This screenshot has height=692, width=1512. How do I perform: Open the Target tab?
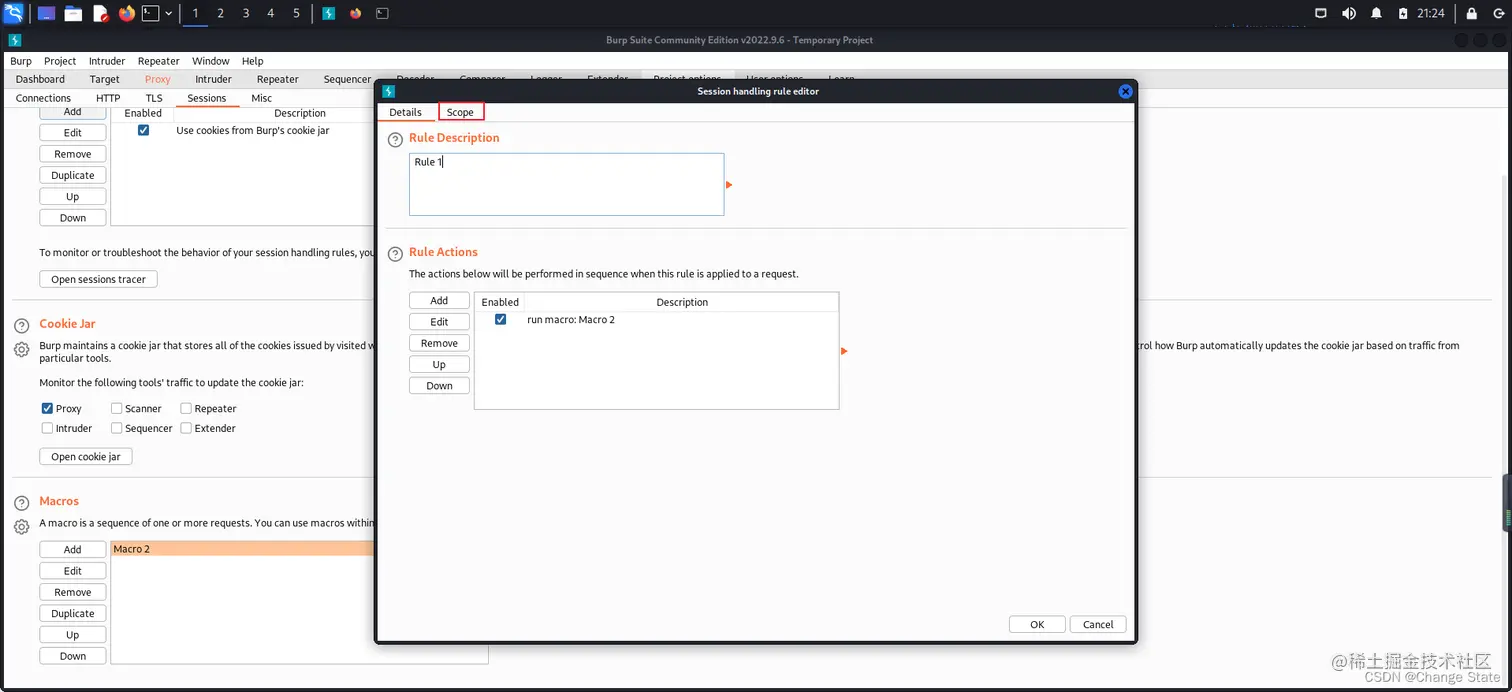click(104, 79)
